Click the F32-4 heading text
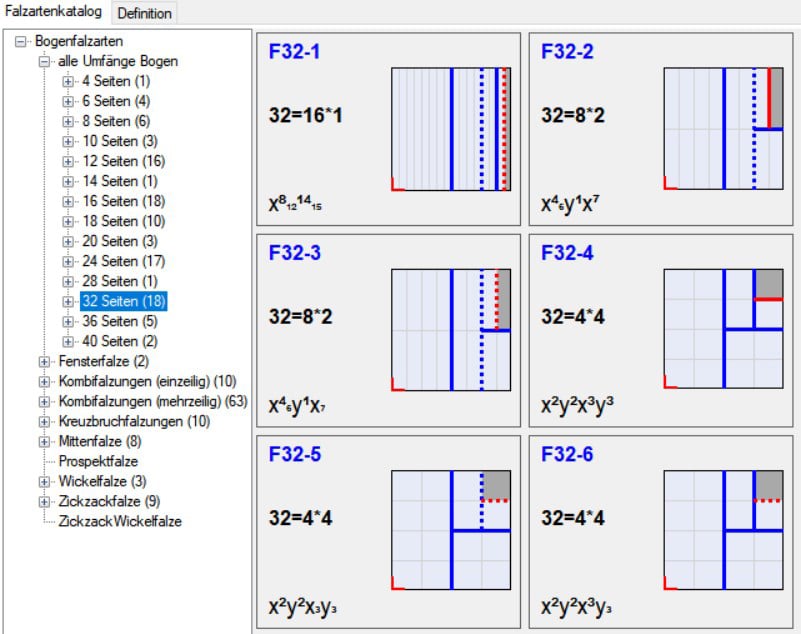Image resolution: width=801 pixels, height=634 pixels. [567, 253]
